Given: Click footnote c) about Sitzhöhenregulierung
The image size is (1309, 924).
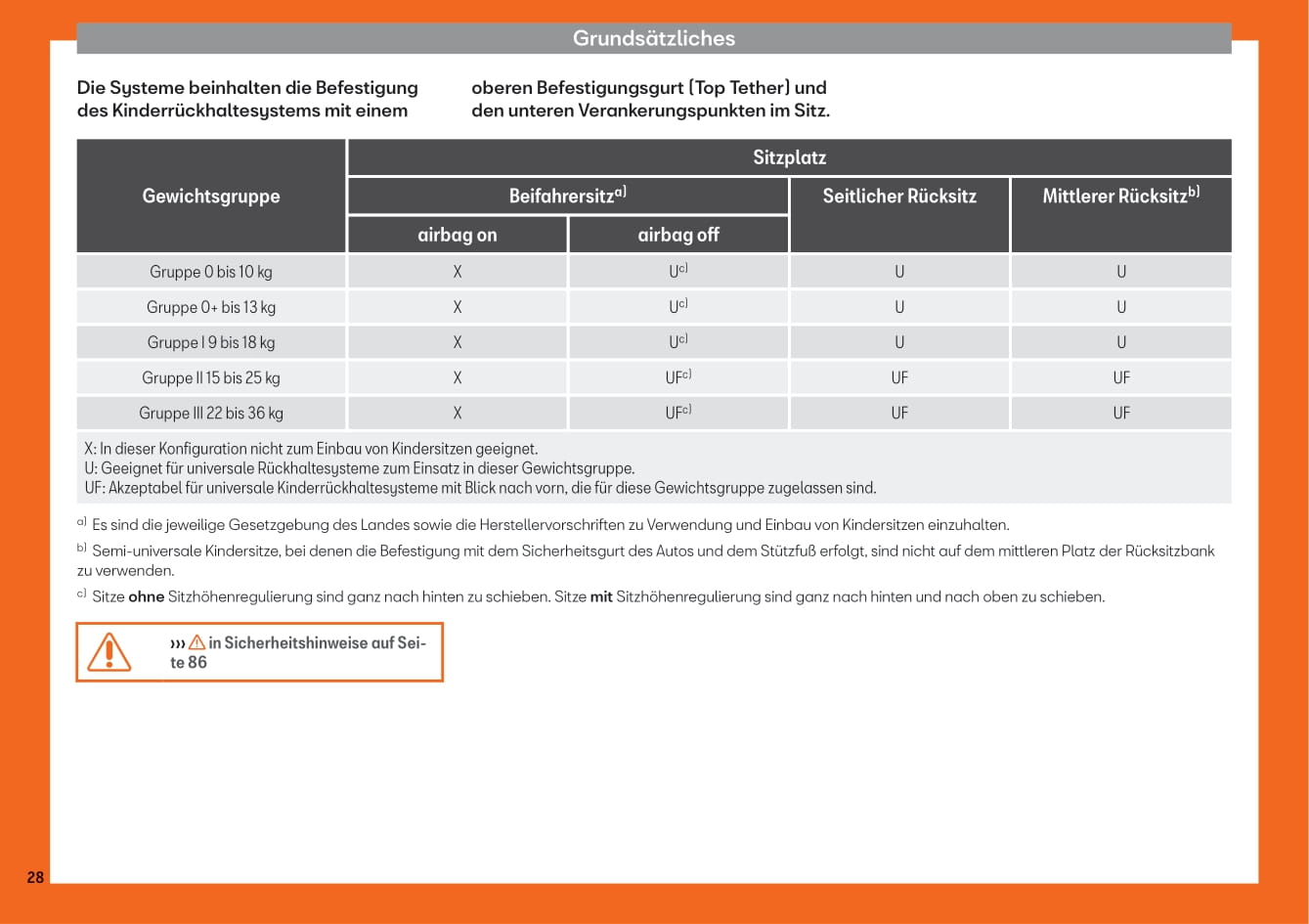Looking at the screenshot, I should (596, 596).
